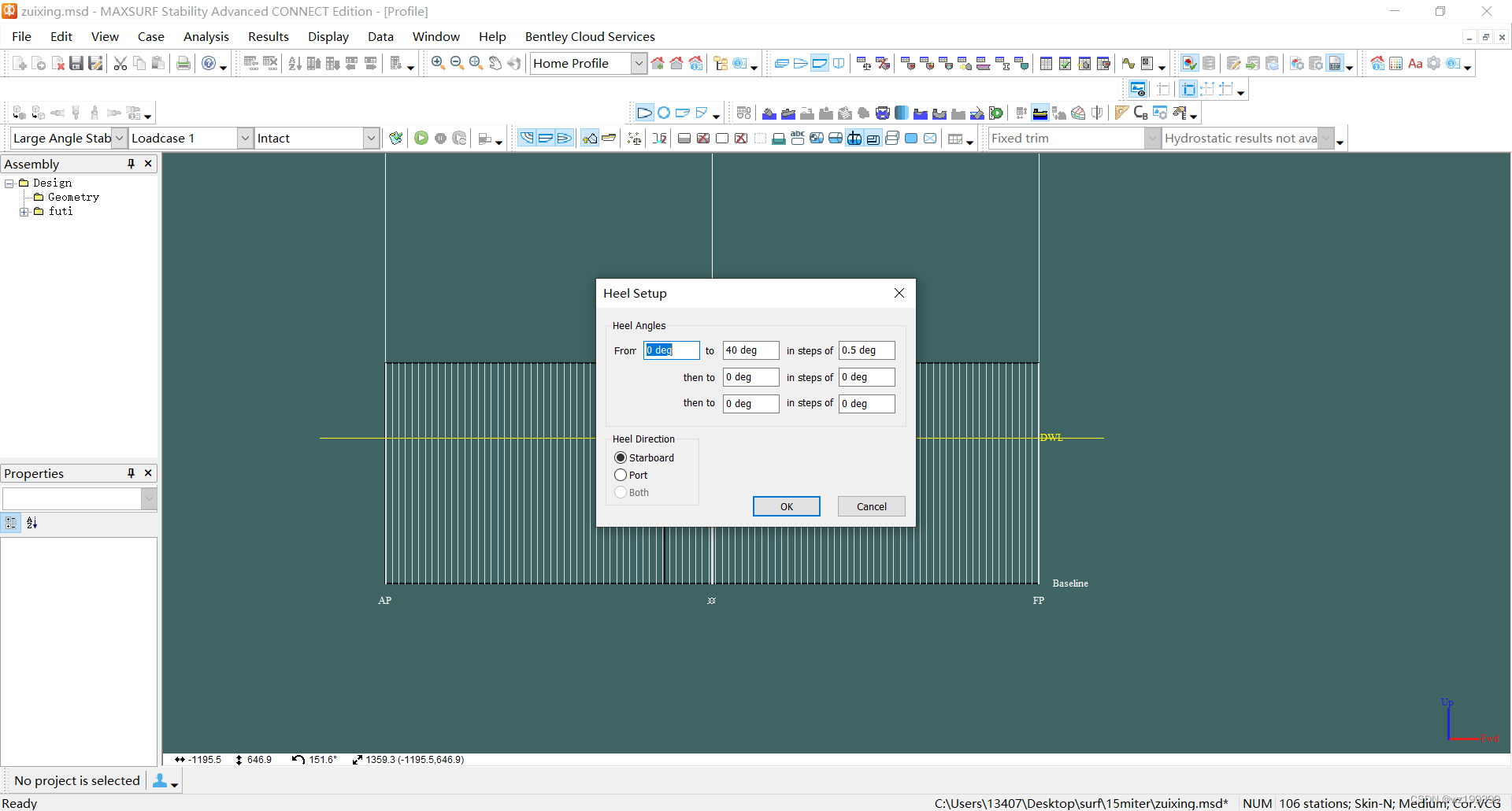Select Port heel direction
The width and height of the screenshot is (1512, 811).
(x=621, y=475)
